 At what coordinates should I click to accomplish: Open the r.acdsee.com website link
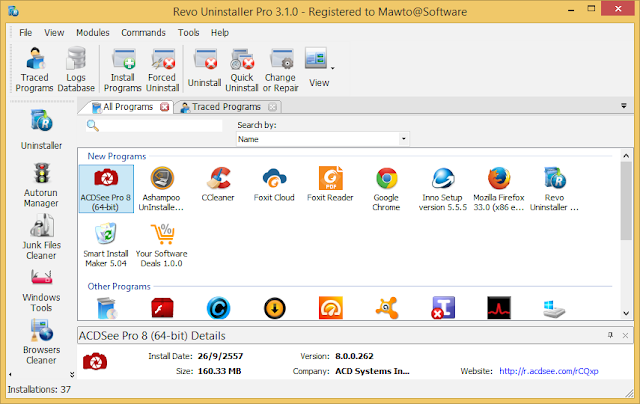(x=549, y=371)
